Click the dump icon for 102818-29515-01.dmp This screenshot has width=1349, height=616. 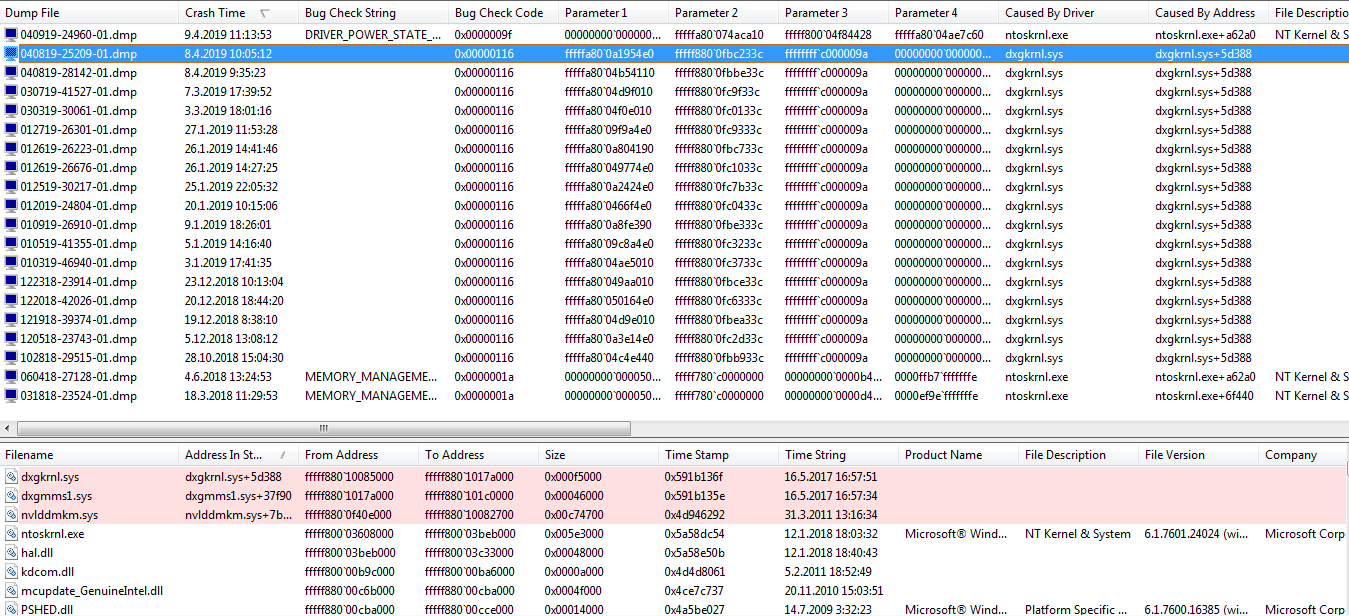point(11,358)
